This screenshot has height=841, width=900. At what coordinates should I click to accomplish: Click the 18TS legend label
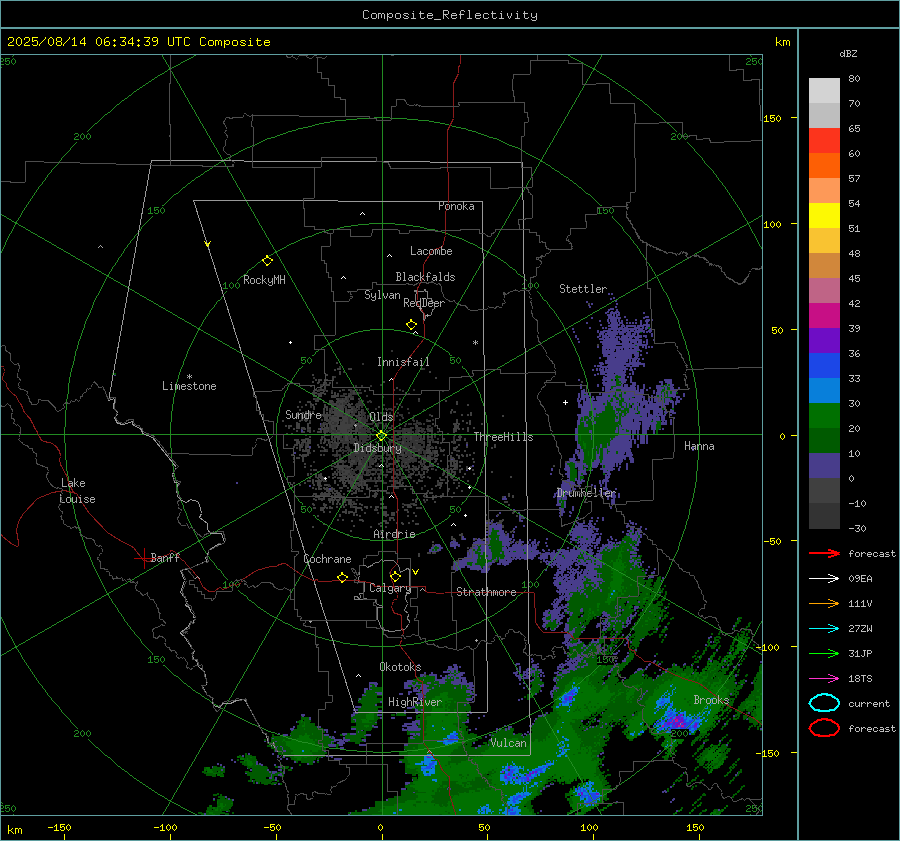[860, 679]
